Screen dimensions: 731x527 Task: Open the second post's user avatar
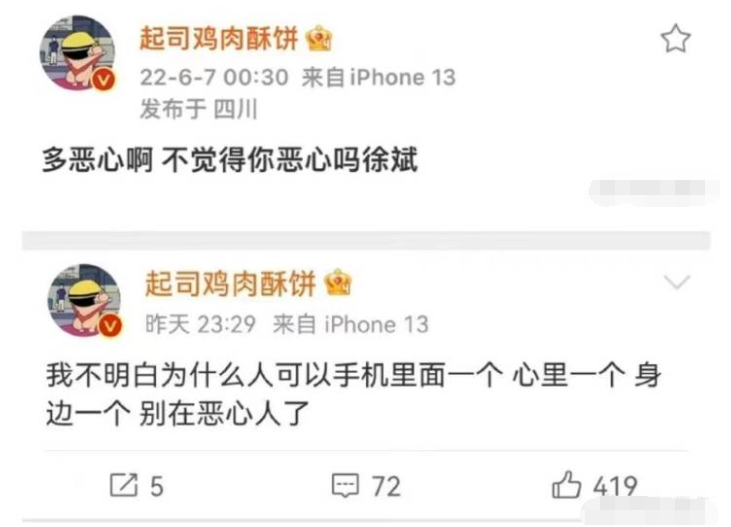click(x=85, y=300)
